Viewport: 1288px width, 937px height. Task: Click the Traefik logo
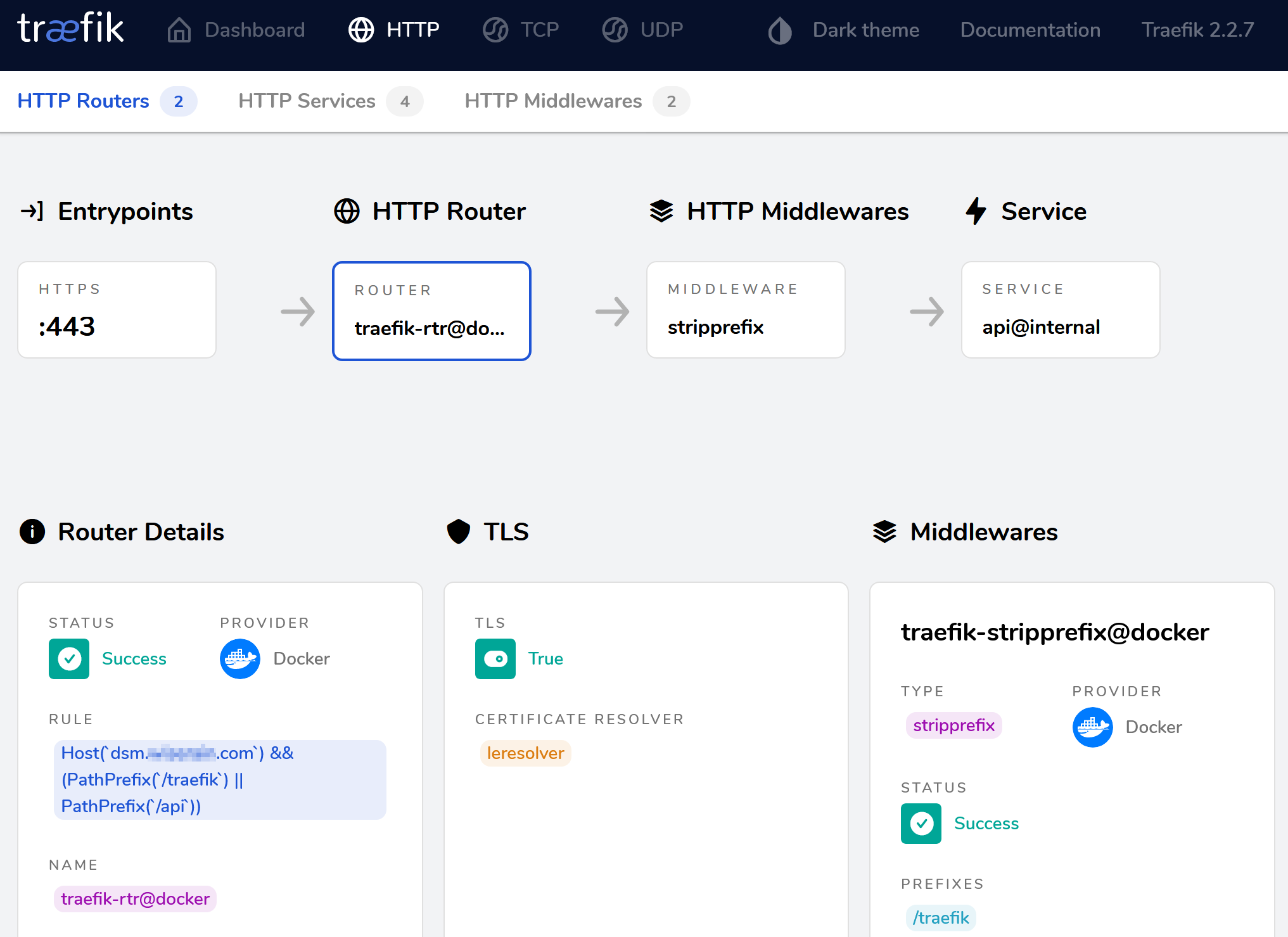point(70,29)
